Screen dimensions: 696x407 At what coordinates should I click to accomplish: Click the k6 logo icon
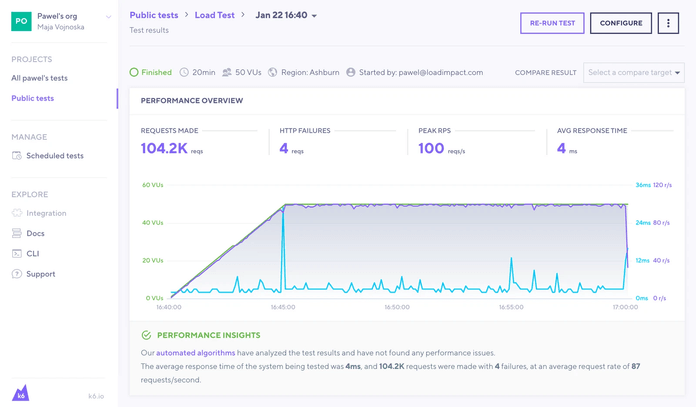point(20,393)
